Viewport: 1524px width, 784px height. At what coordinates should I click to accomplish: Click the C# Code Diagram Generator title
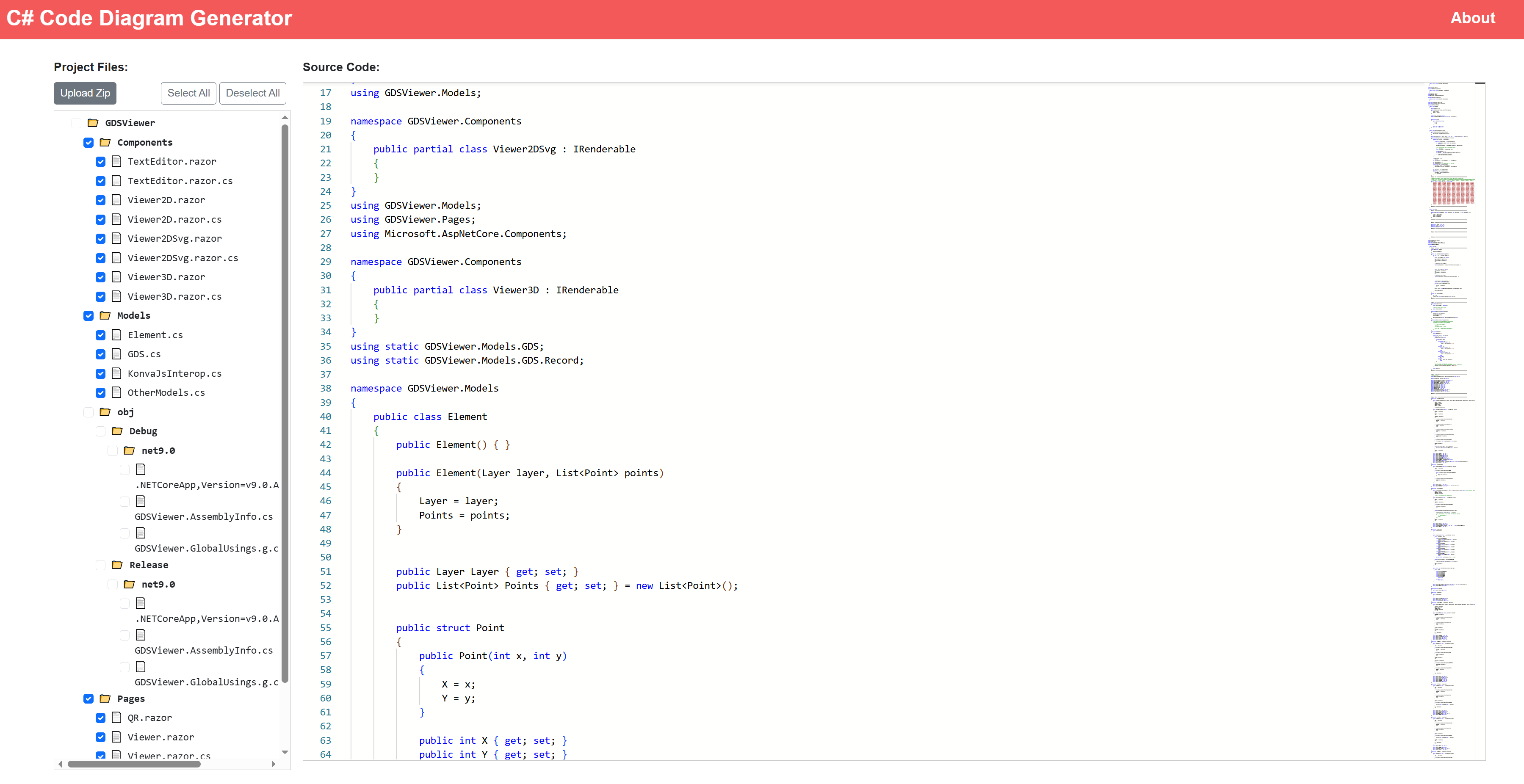[149, 18]
